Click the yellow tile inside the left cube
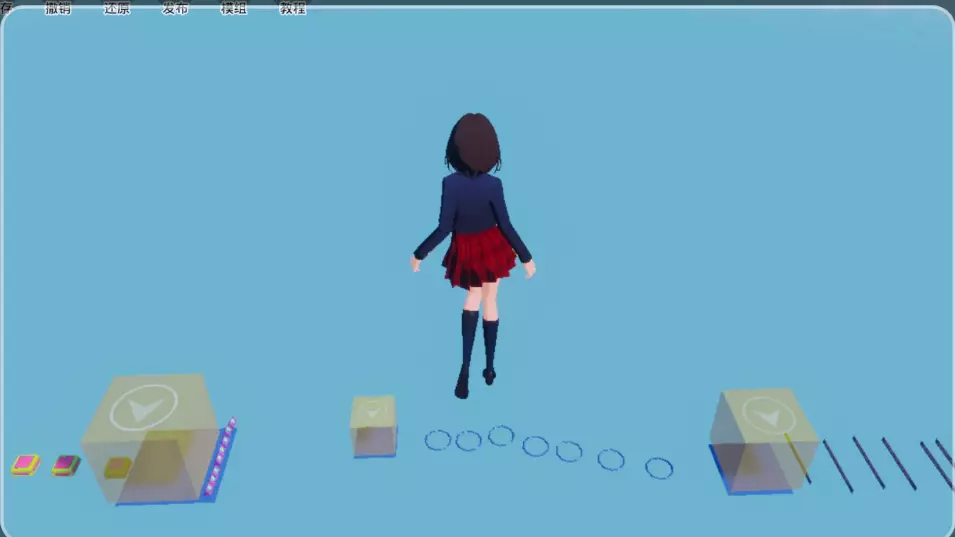 point(118,467)
